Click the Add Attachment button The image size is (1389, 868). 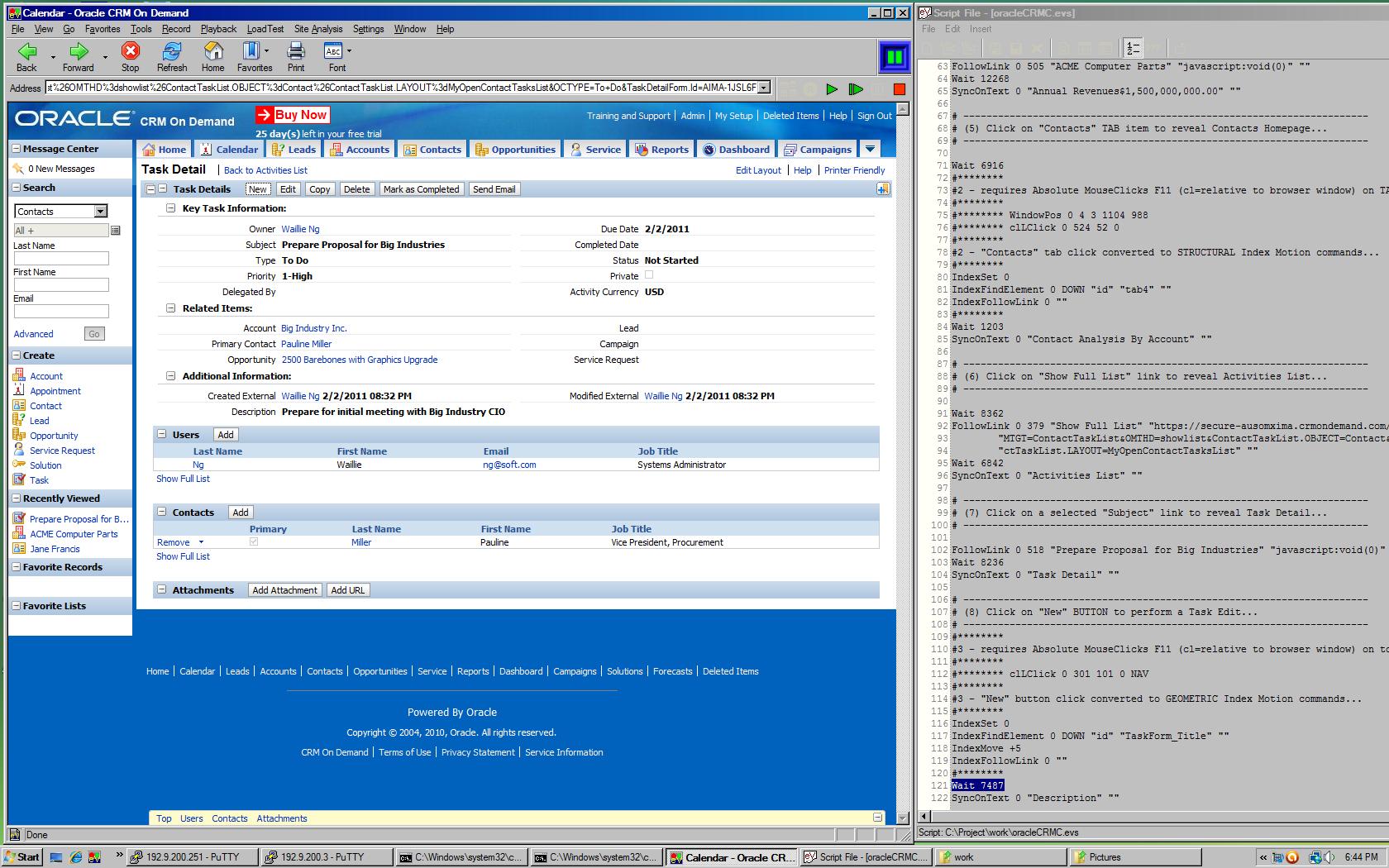pyautogui.click(x=284, y=590)
